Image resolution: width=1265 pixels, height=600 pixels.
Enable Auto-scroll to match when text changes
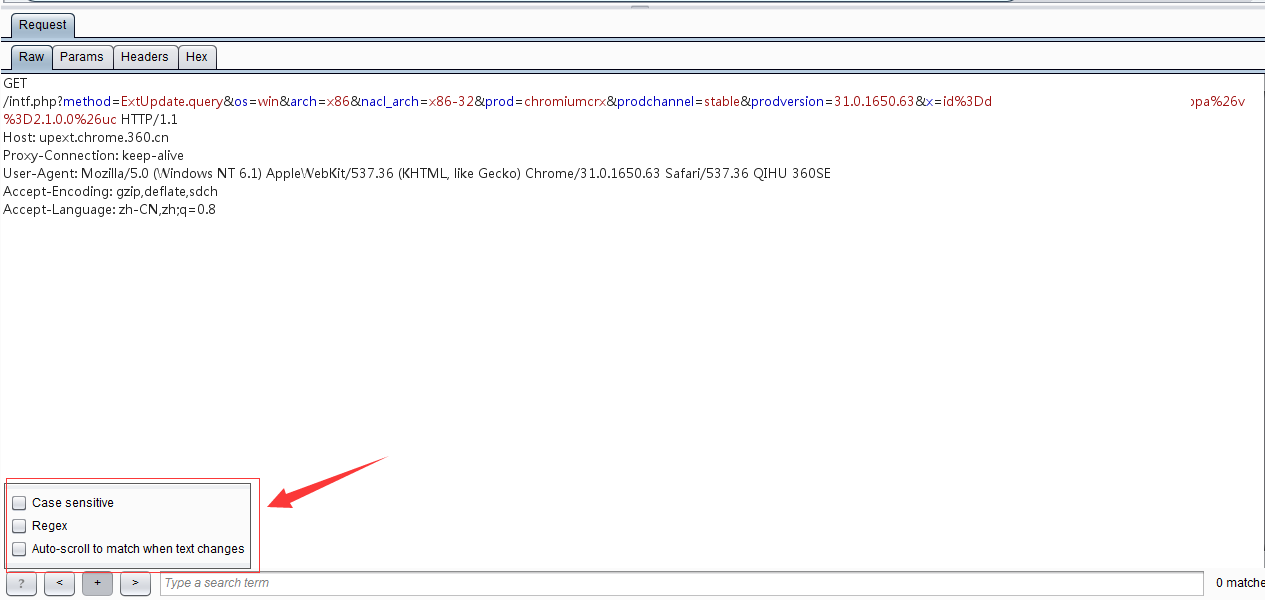point(19,549)
